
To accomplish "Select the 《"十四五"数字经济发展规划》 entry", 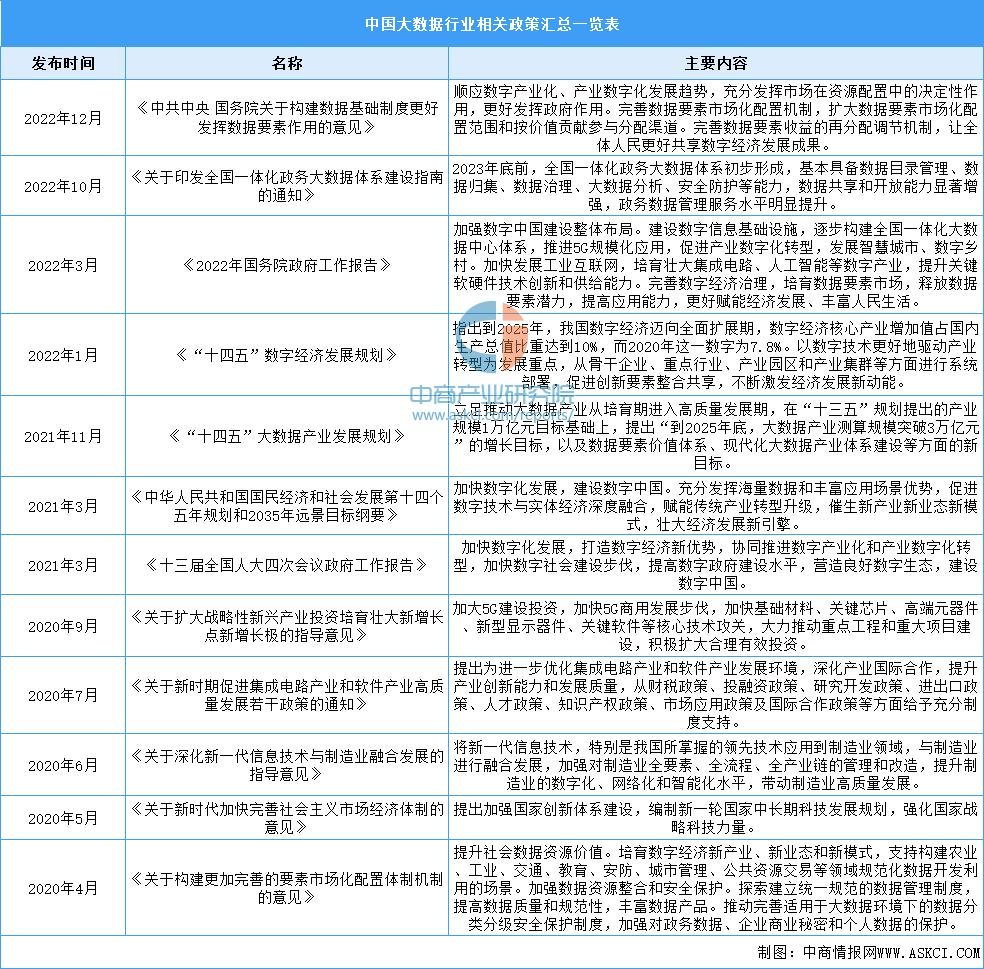I will click(x=287, y=354).
